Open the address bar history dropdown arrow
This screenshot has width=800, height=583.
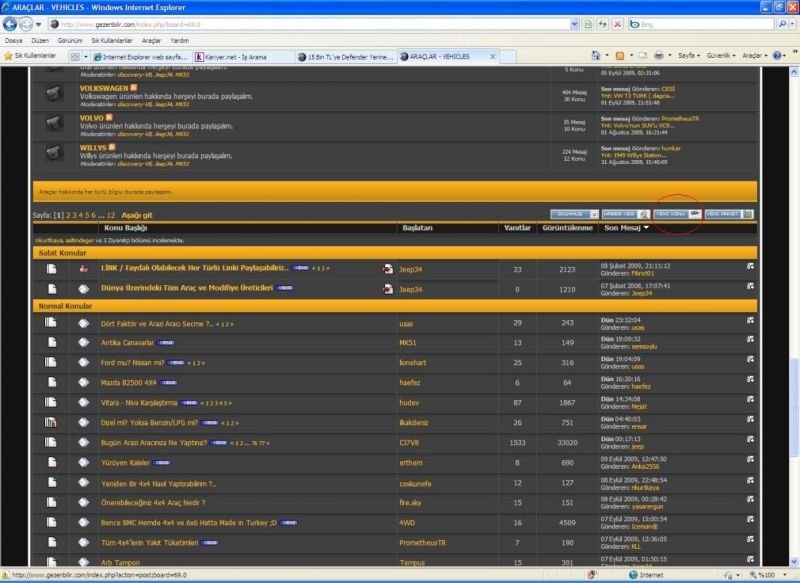tap(574, 24)
